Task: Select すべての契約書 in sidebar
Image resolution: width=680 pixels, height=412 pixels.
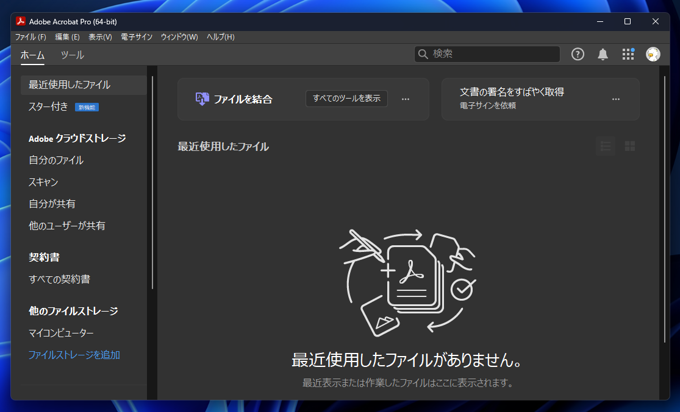Action: 59,279
